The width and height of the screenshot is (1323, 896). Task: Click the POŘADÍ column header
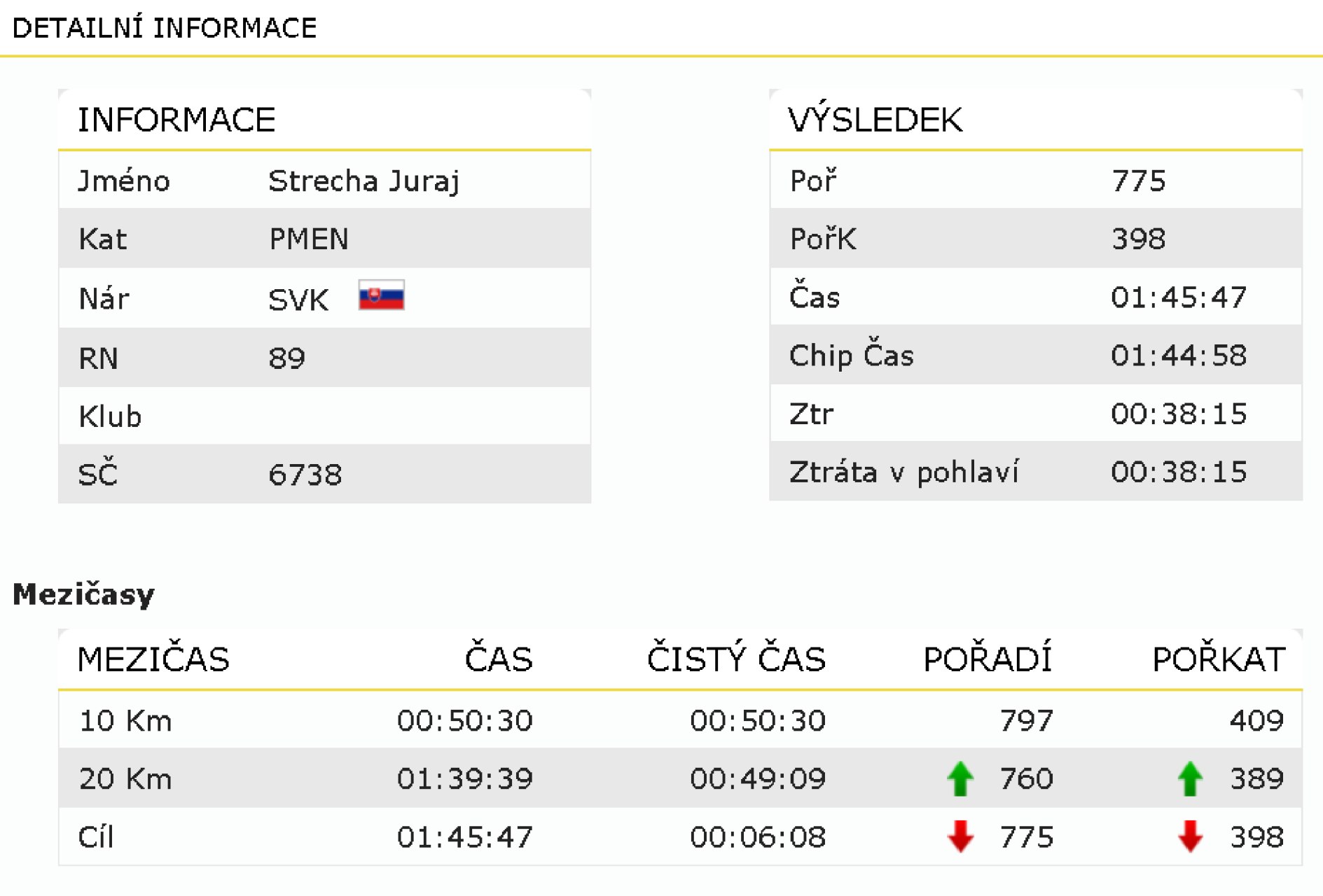(988, 658)
